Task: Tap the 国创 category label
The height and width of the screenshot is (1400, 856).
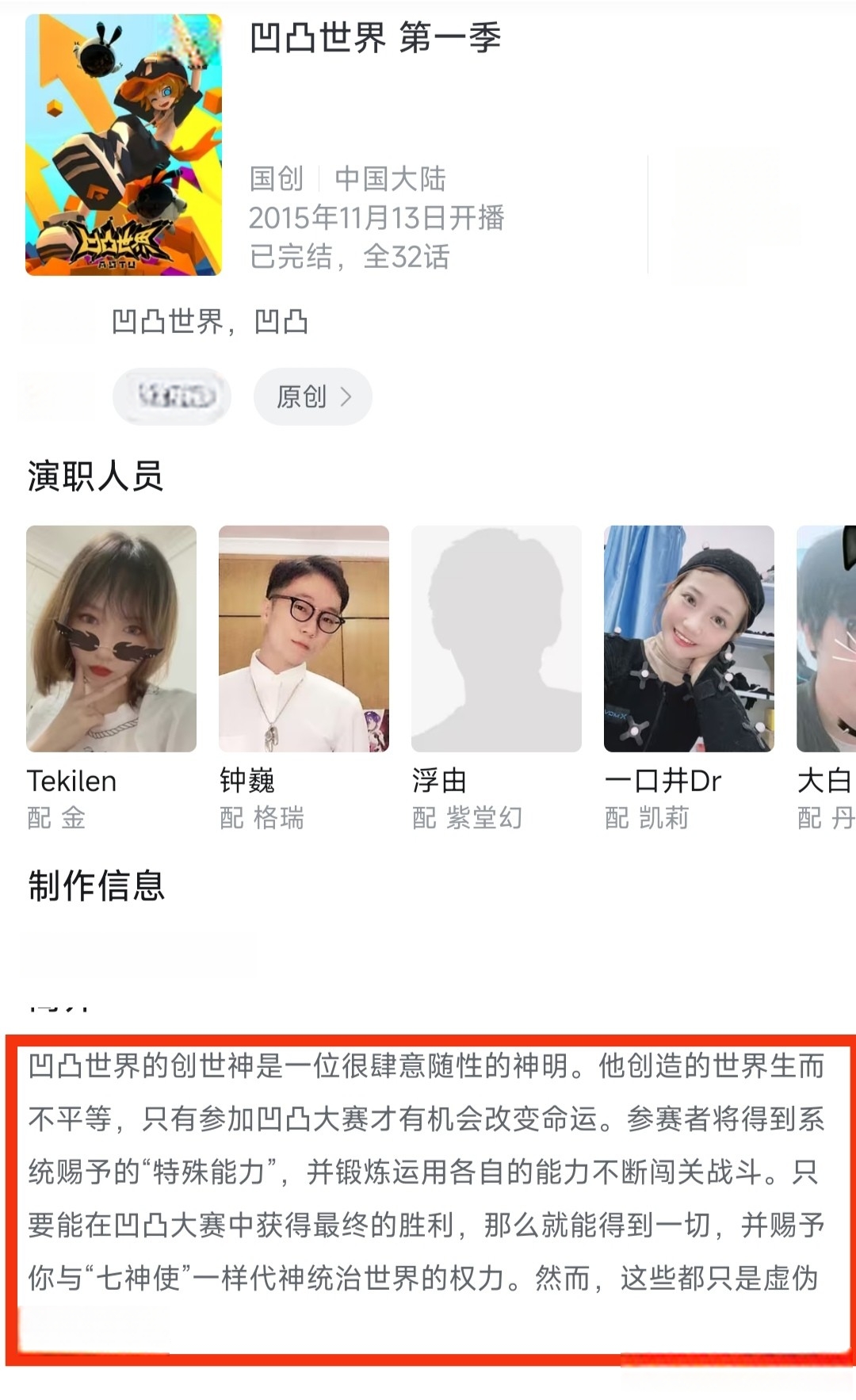Action: tap(277, 178)
